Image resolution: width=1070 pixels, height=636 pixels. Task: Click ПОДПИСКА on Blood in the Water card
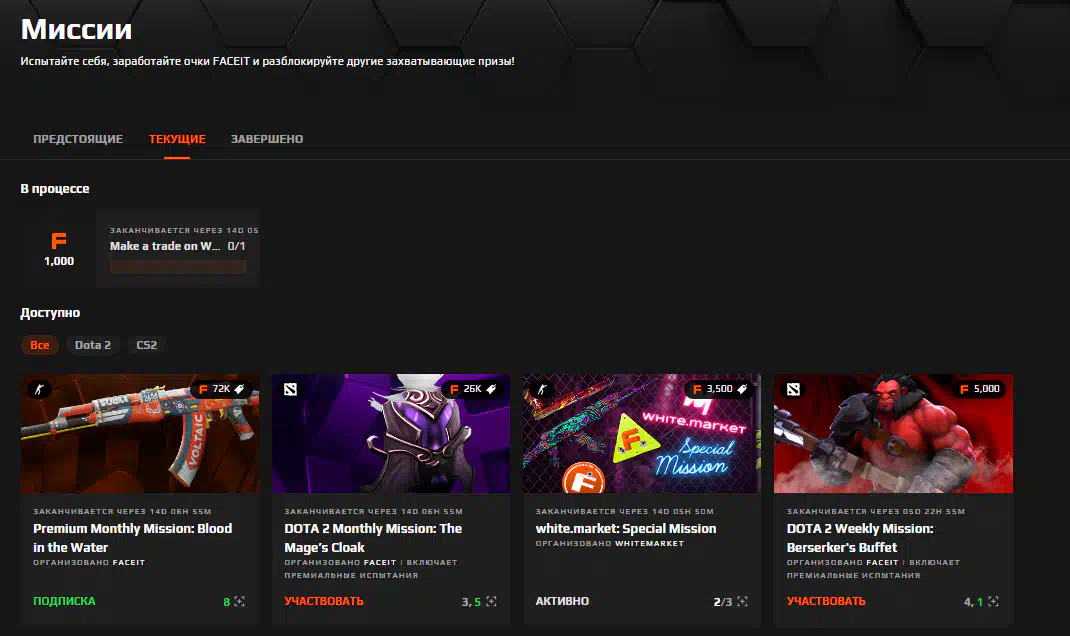pos(64,601)
